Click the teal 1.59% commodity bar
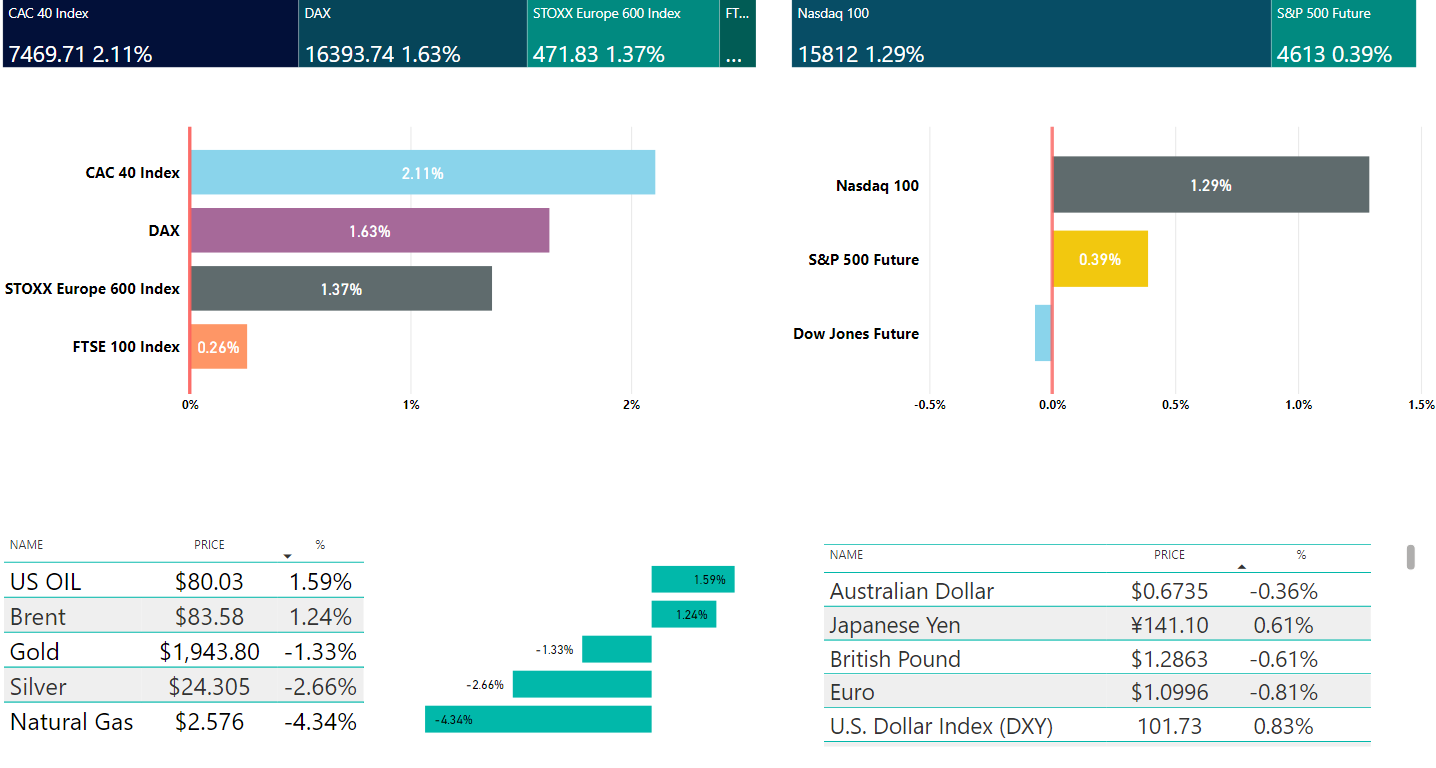This screenshot has width=1436, height=768. pyautogui.click(x=693, y=579)
